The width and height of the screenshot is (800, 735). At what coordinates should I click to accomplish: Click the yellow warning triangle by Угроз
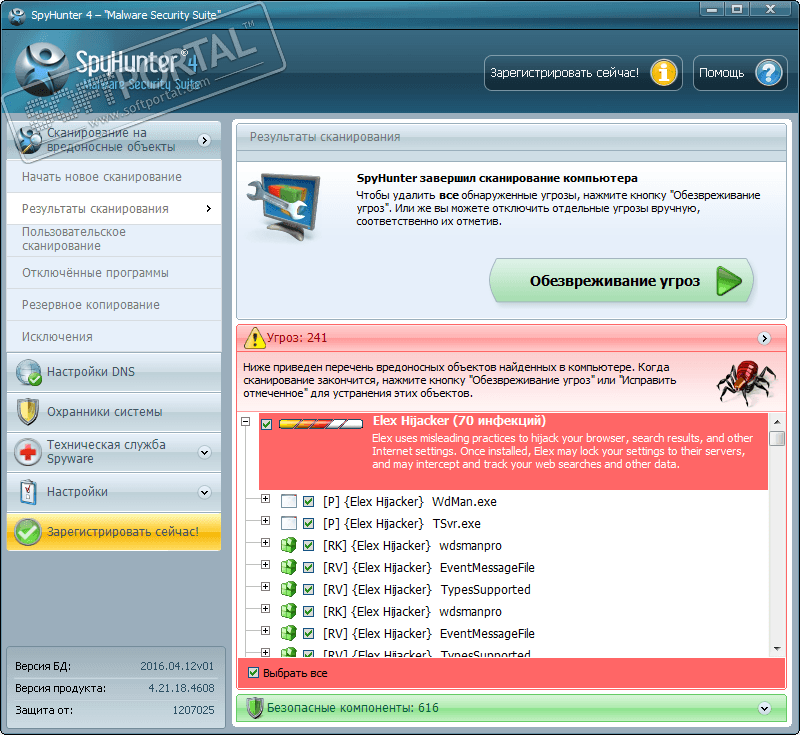255,338
